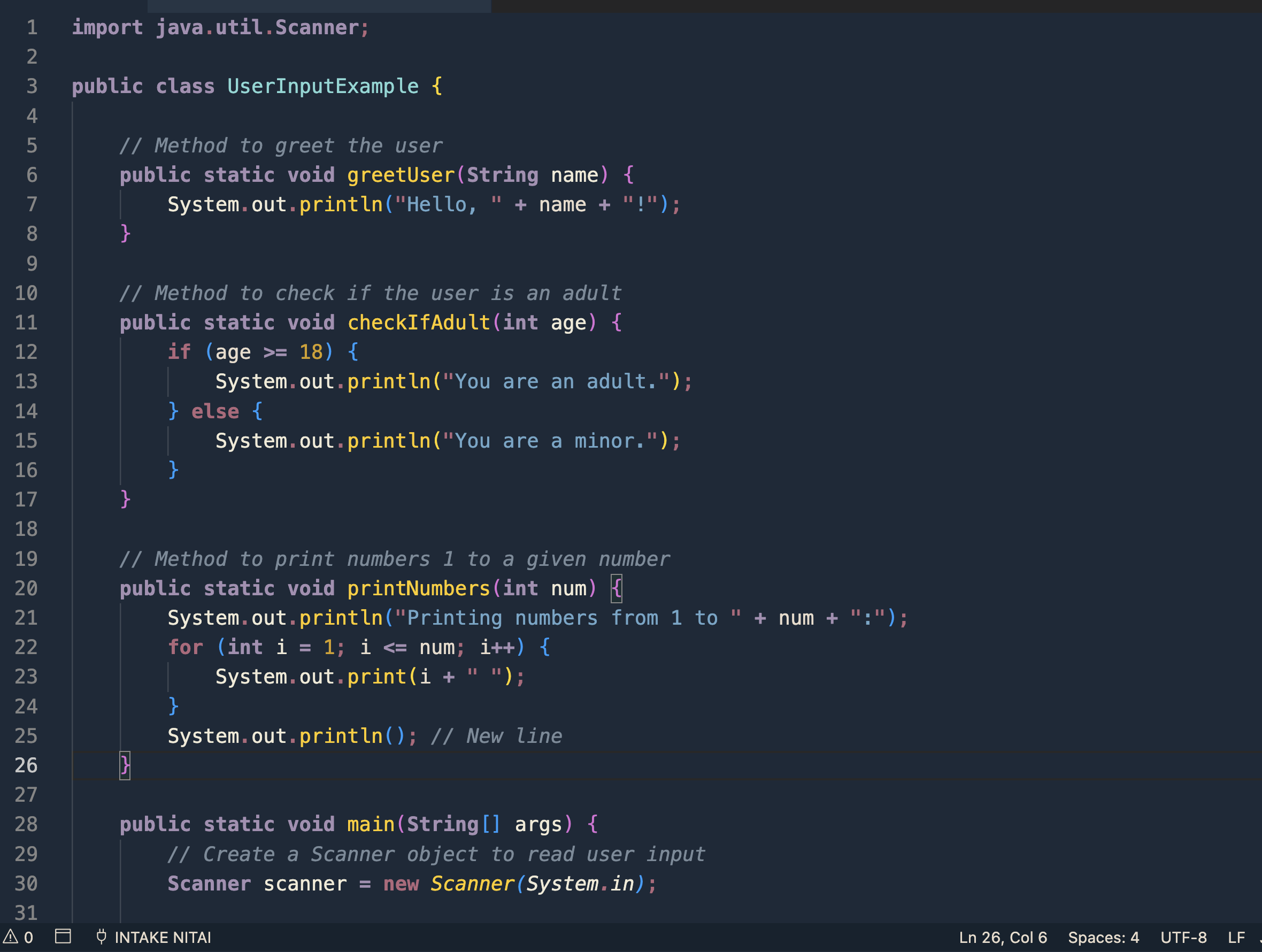Click the highlighted opening brace after printNumbers

tap(616, 588)
